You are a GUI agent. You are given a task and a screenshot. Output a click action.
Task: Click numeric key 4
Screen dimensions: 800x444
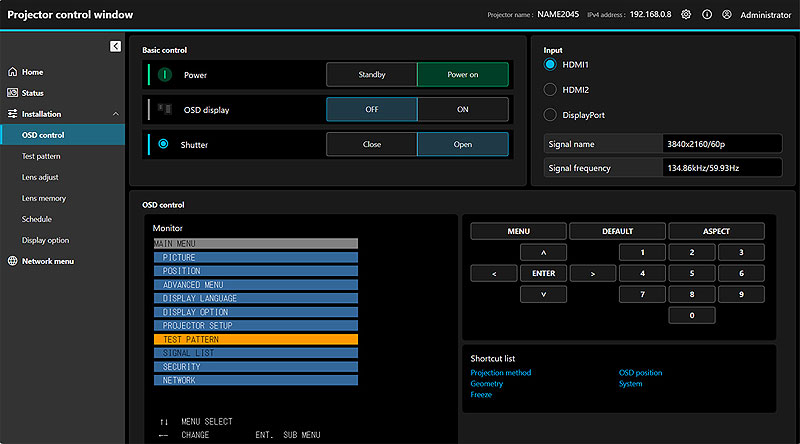642,274
